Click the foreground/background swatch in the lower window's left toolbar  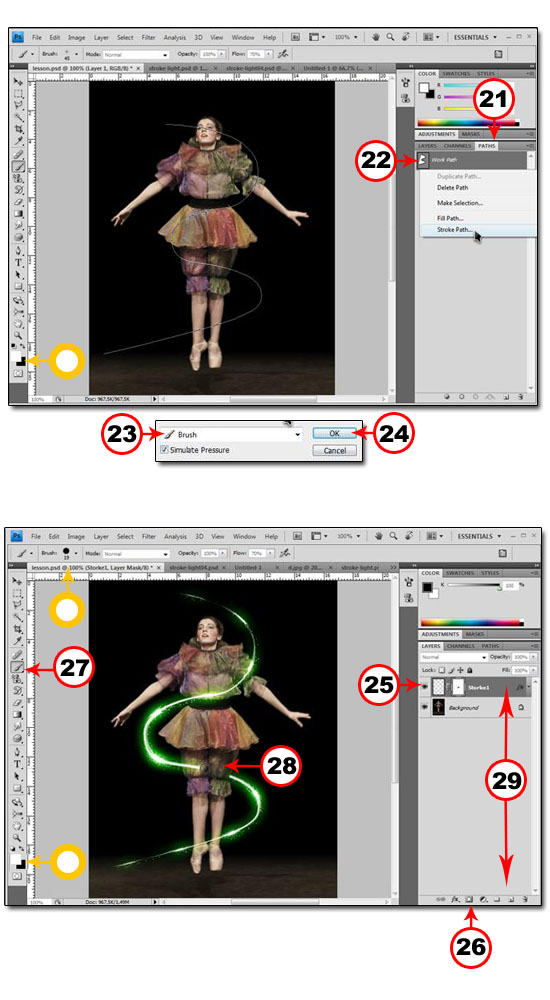tap(19, 861)
